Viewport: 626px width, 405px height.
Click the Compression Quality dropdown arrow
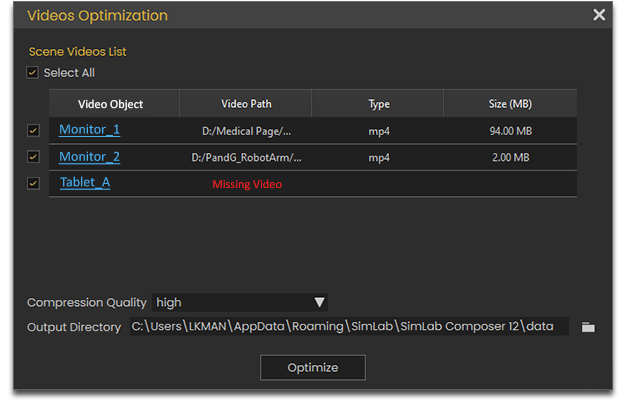(319, 302)
